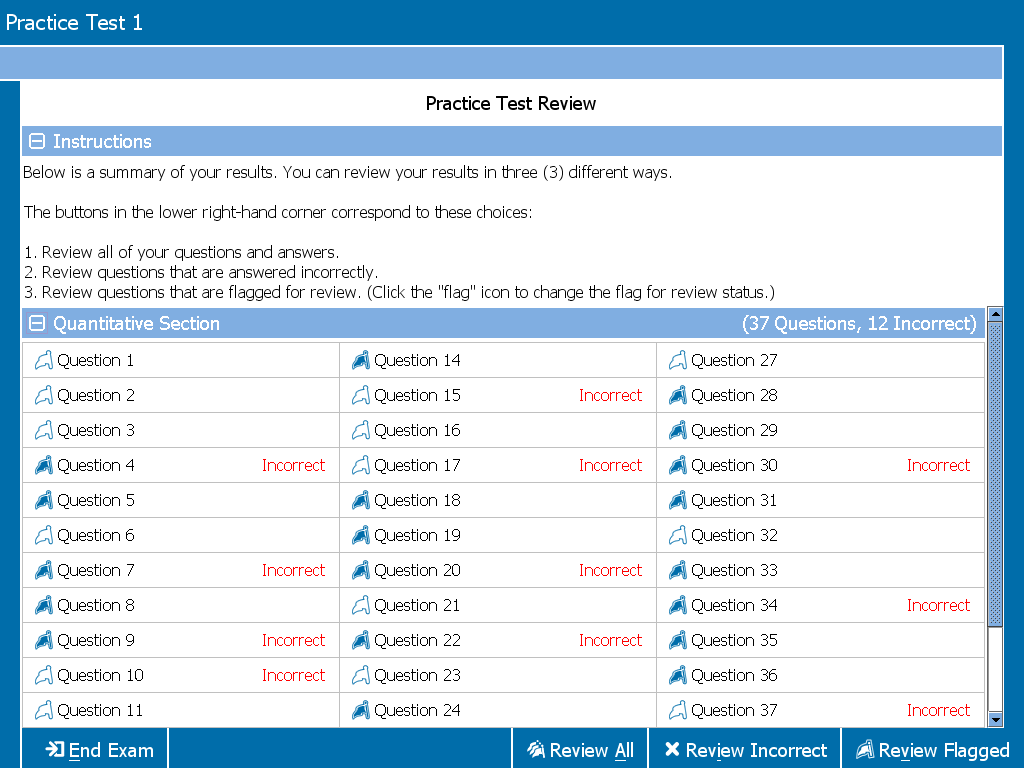1024x768 pixels.
Task: Click the scrollbar down arrow
Action: [996, 718]
